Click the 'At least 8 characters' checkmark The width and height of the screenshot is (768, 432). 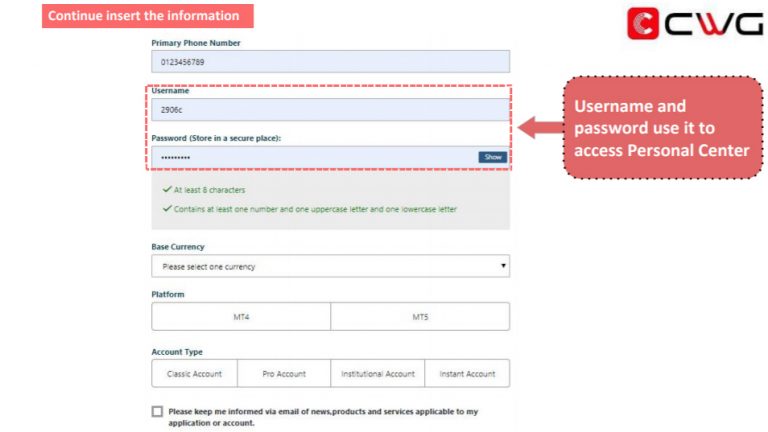166,189
